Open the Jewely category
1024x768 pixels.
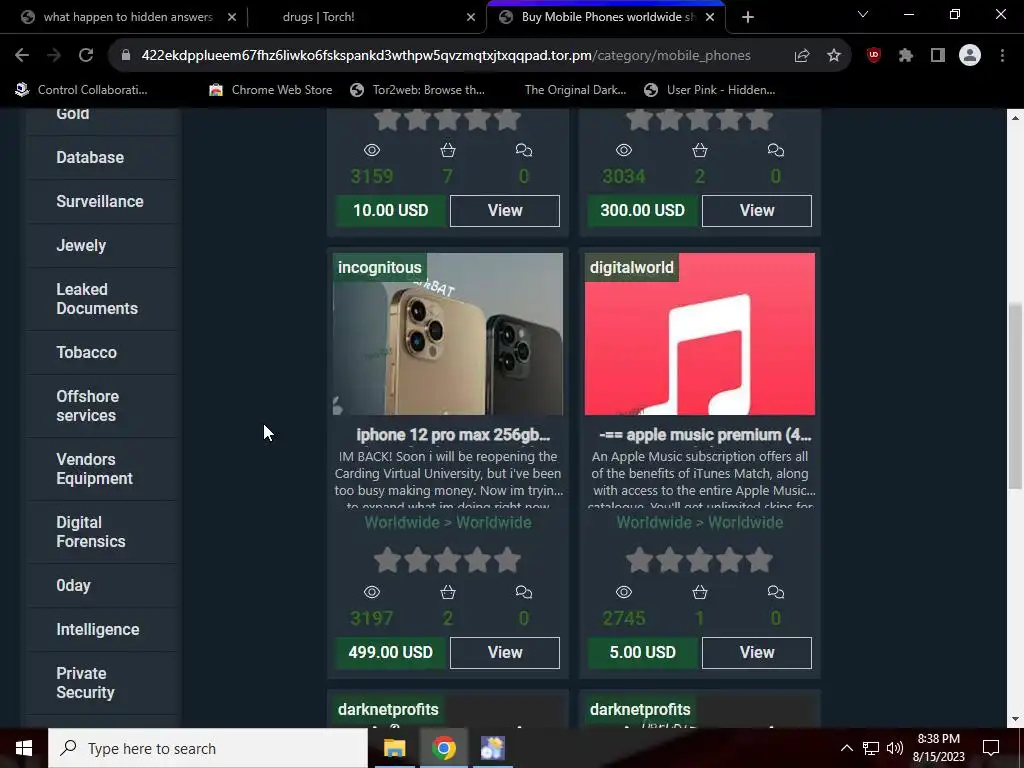(81, 246)
